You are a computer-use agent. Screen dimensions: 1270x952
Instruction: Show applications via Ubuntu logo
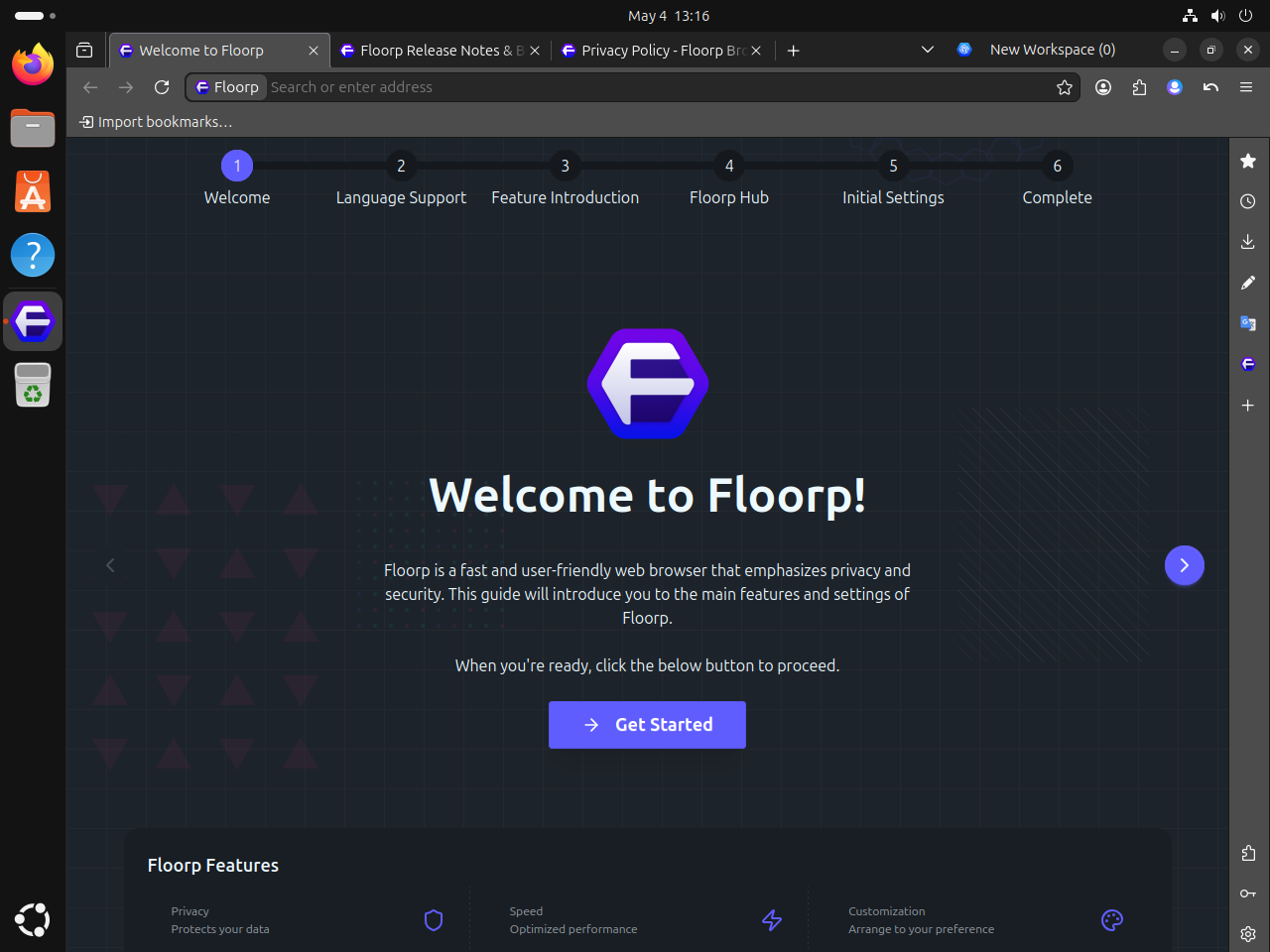coord(33,920)
